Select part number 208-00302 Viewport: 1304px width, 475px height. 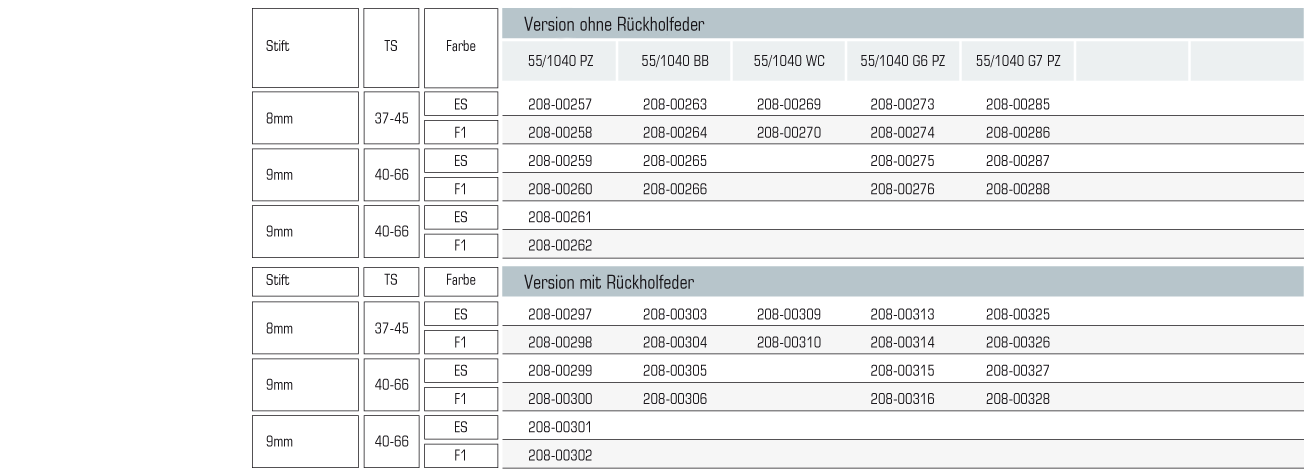[x=561, y=455]
